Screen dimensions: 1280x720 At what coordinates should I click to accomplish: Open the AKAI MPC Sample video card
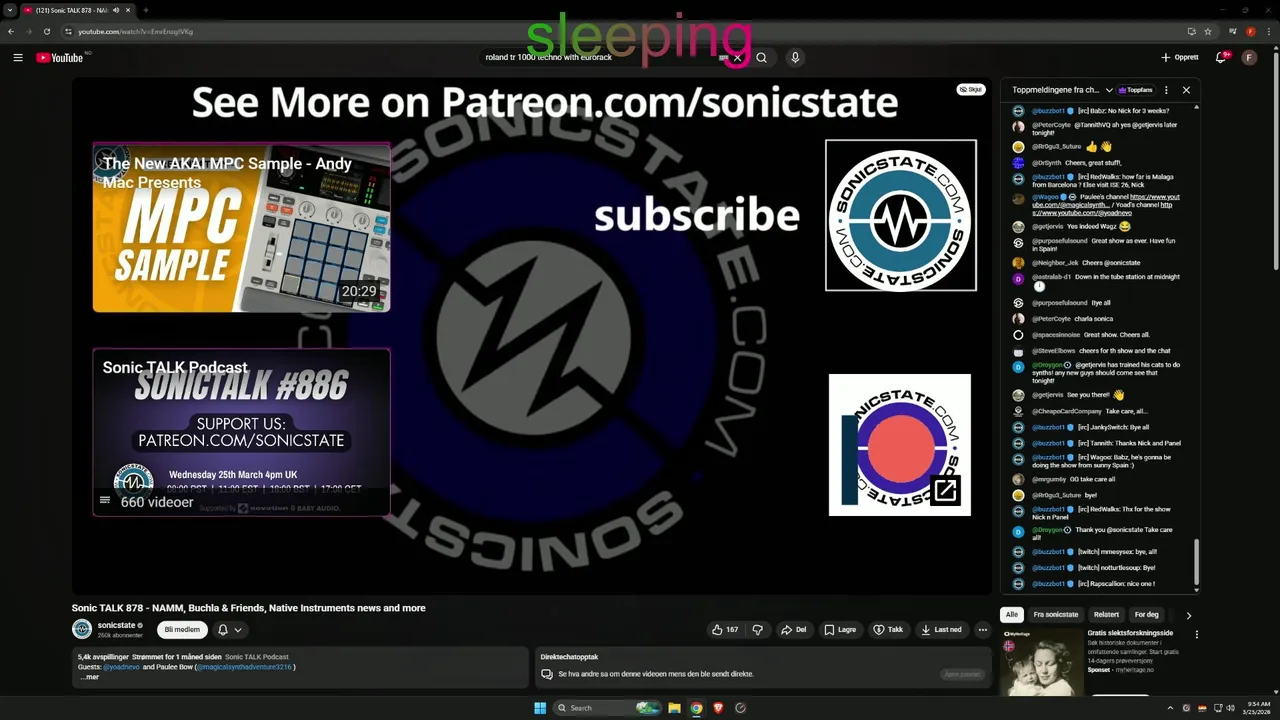pos(241,228)
